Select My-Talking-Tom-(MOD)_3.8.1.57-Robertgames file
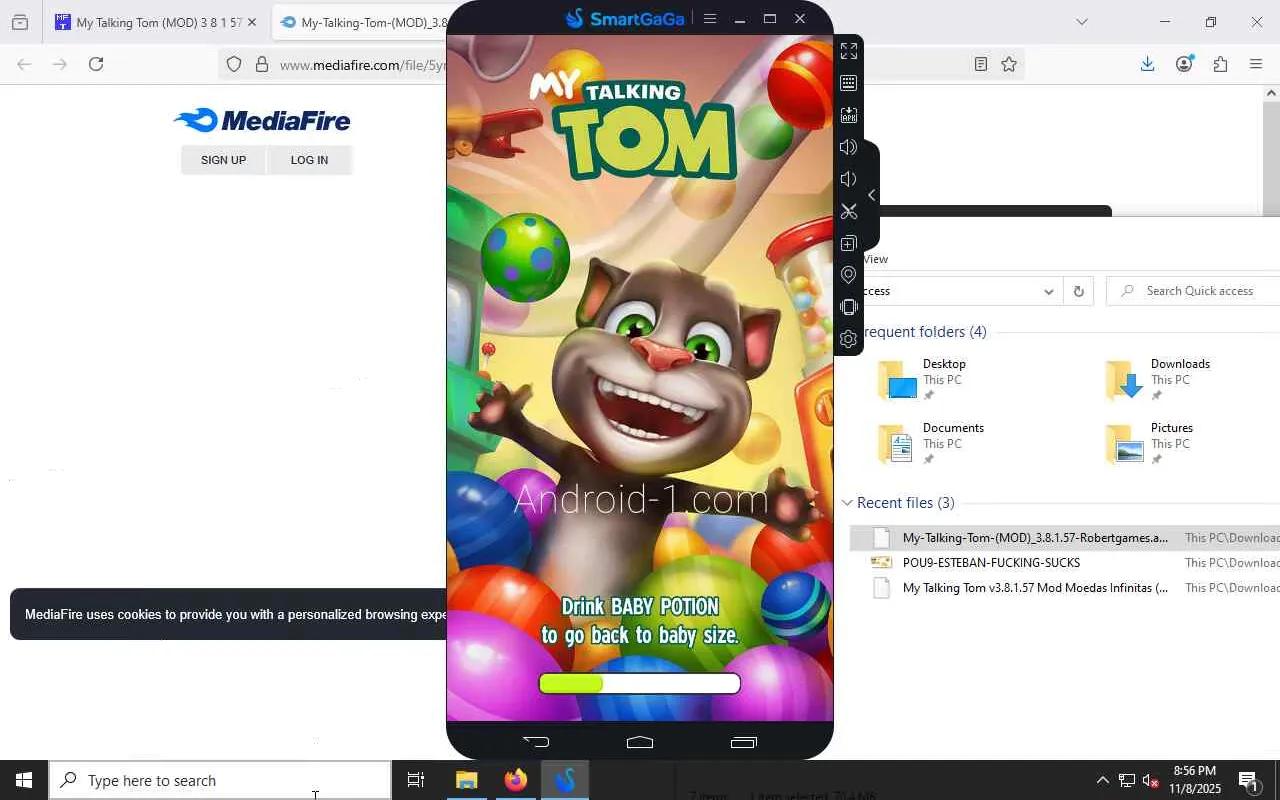This screenshot has height=800, width=1280. pos(1065,538)
